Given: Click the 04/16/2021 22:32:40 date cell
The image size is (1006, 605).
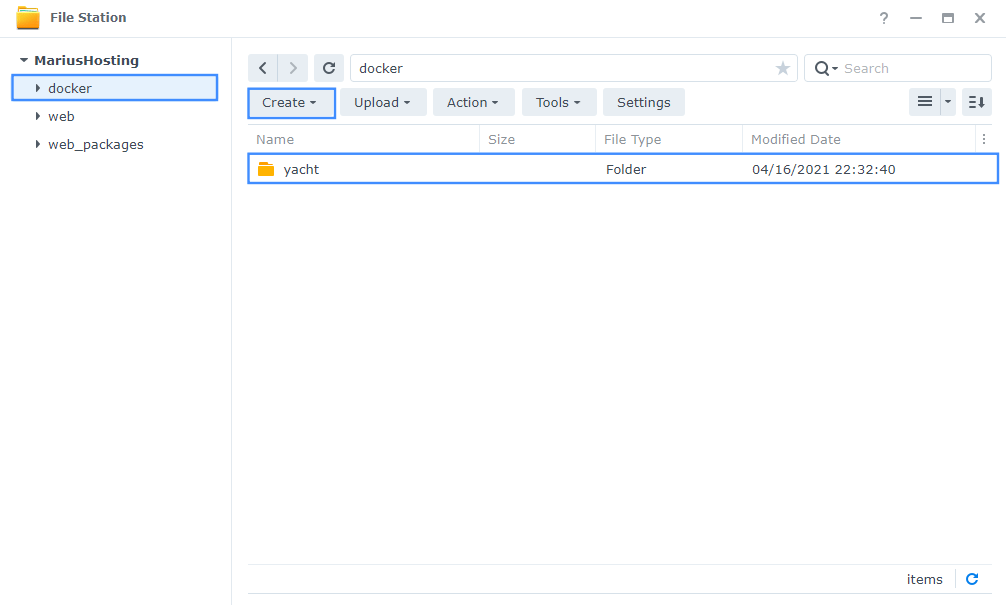Looking at the screenshot, I should coord(824,169).
